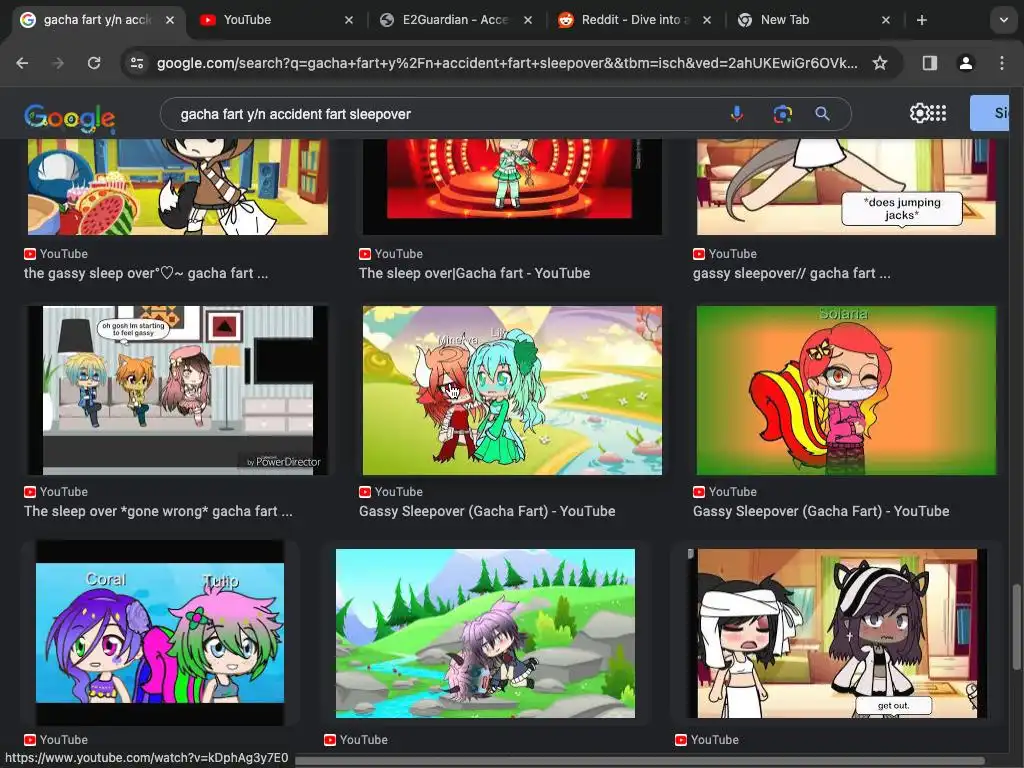
Task: Open Gassy Sleepover title under Solaria thumbnail
Action: click(x=821, y=511)
